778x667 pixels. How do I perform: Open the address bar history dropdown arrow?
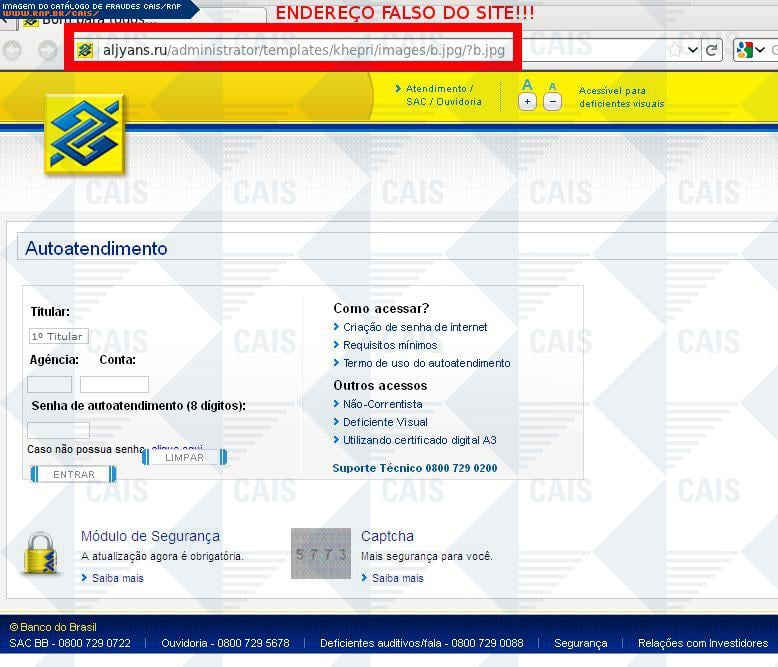(x=693, y=50)
